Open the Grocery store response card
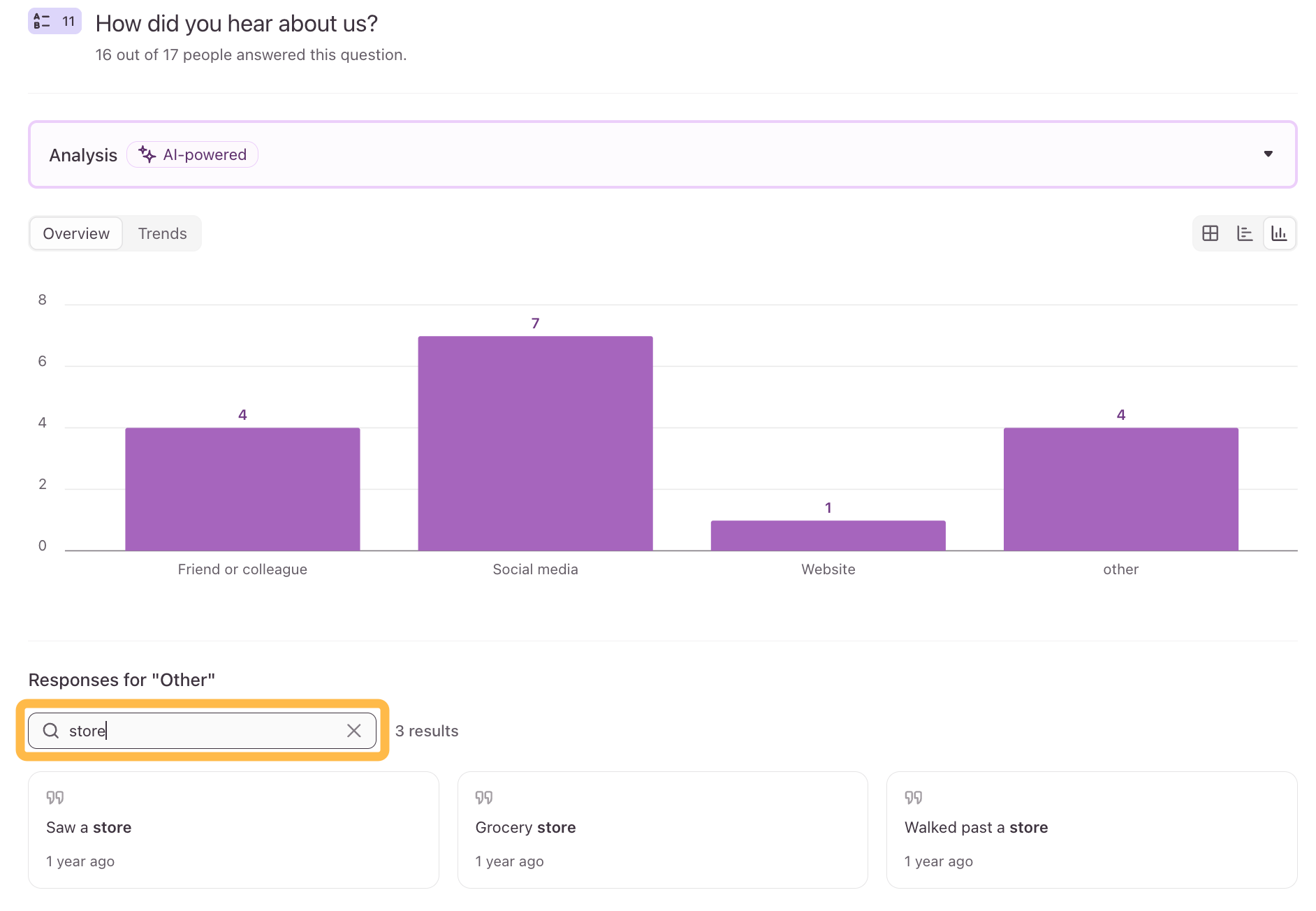The width and height of the screenshot is (1316, 911). coord(663,830)
